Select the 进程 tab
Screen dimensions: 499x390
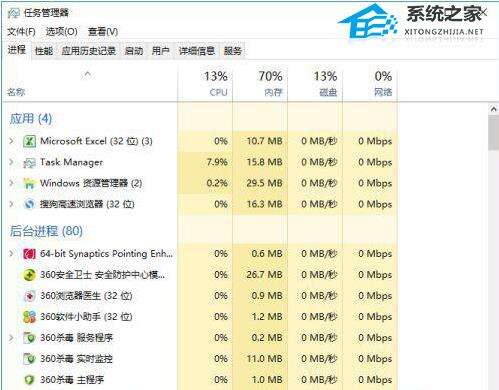pos(17,50)
